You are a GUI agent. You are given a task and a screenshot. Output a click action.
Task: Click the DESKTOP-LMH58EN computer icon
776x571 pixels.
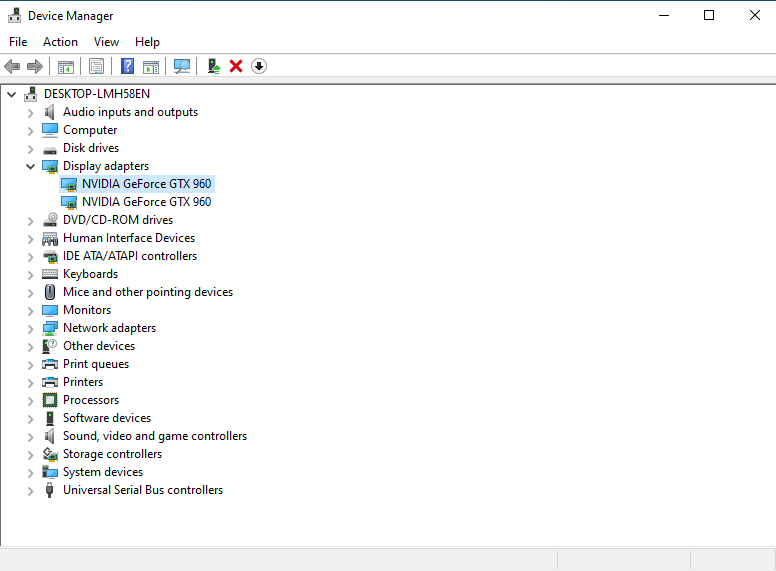point(31,94)
